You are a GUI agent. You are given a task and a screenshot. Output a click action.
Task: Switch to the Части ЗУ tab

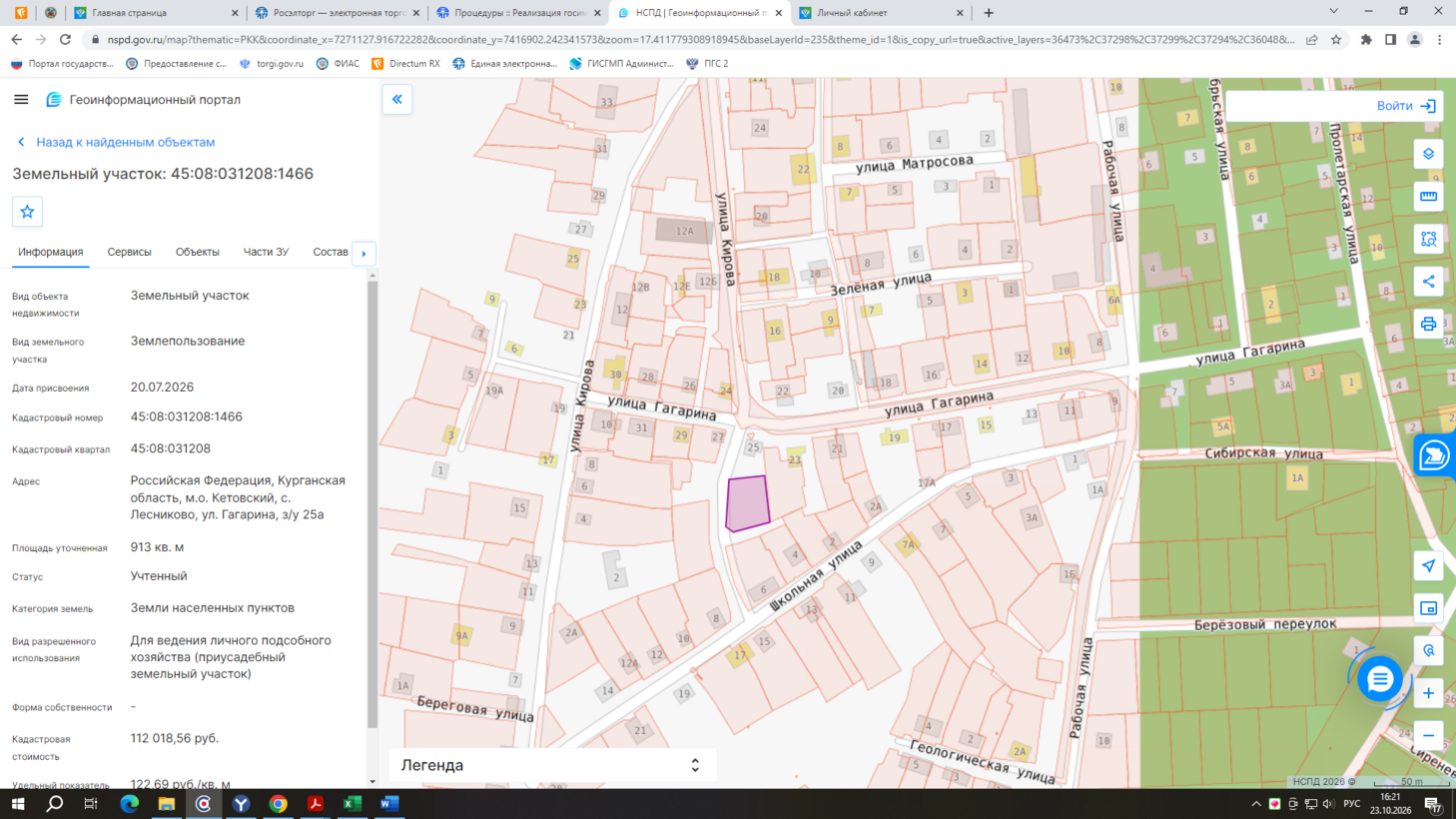(266, 252)
